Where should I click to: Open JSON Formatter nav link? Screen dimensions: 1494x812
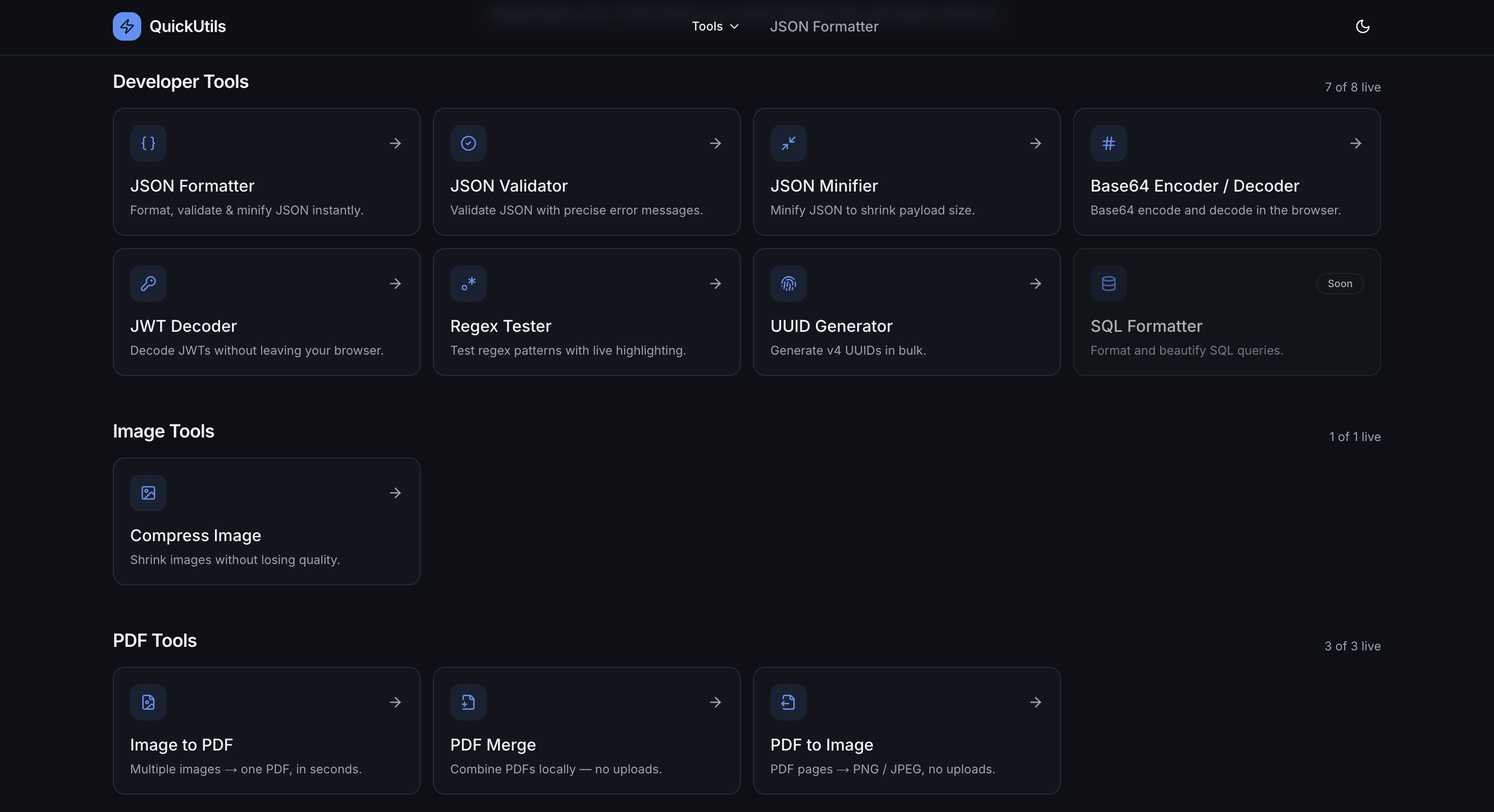(x=824, y=26)
